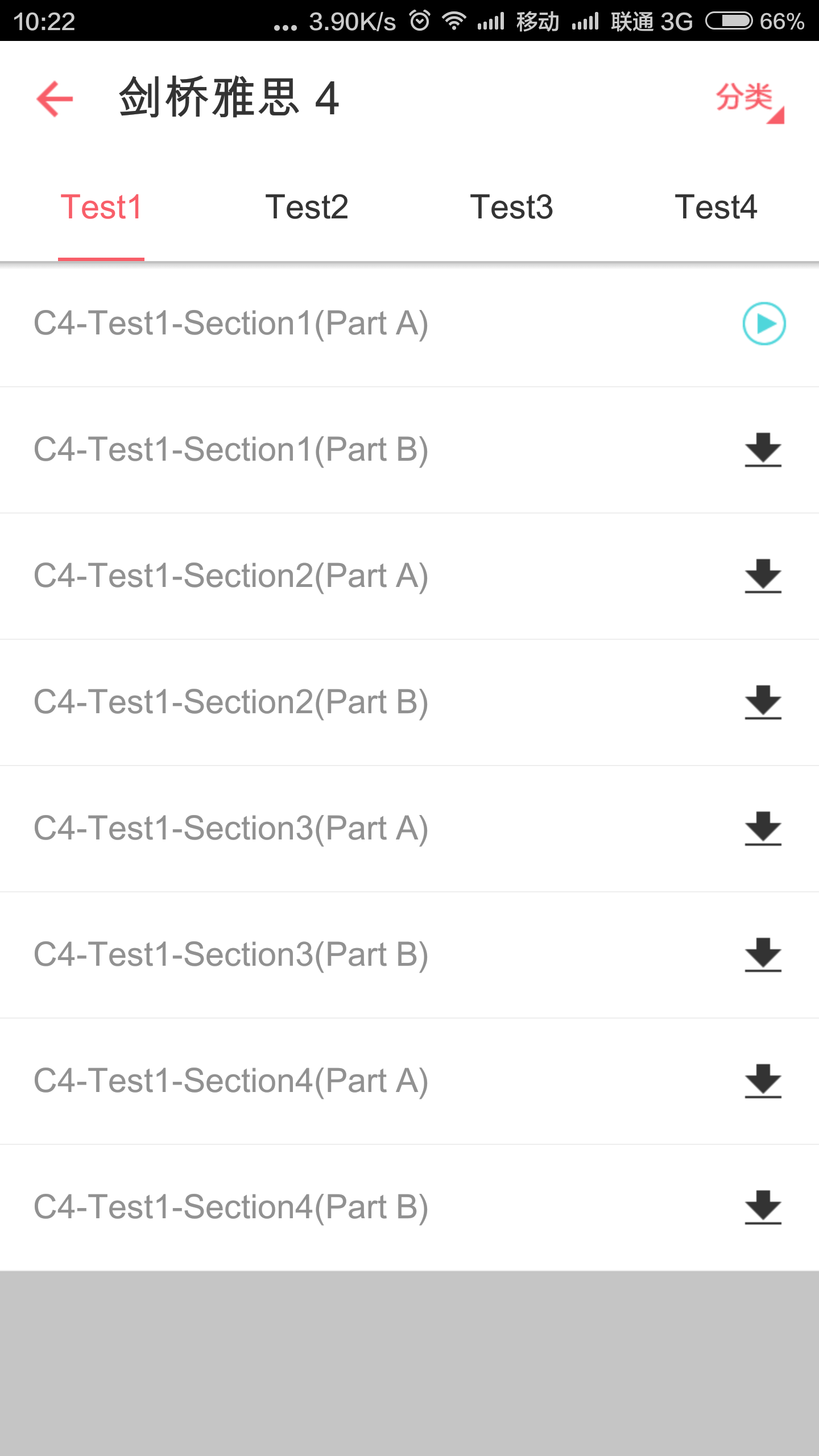This screenshot has width=819, height=1456.
Task: Download C4-Test1-Section2(Part A)
Action: 763,576
